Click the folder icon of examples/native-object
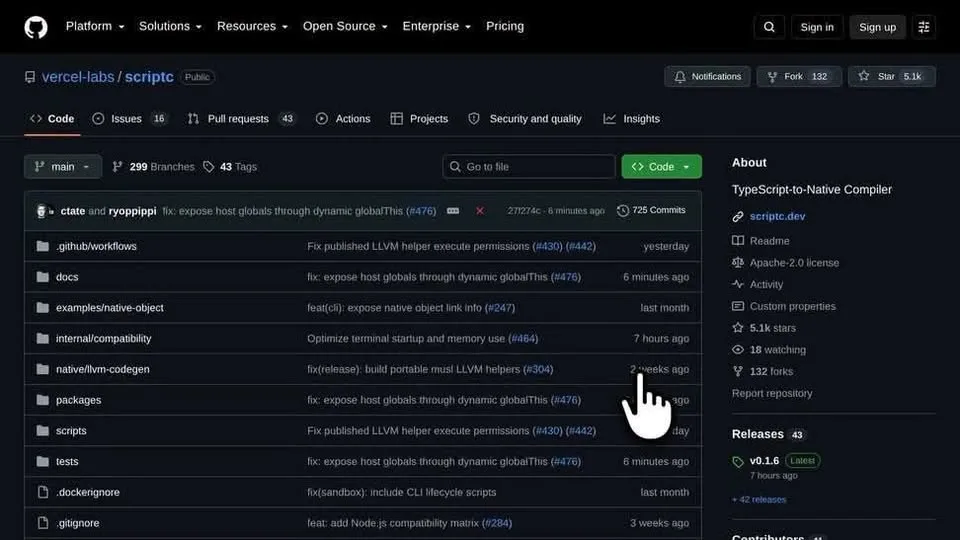This screenshot has height=540, width=960. [x=42, y=307]
